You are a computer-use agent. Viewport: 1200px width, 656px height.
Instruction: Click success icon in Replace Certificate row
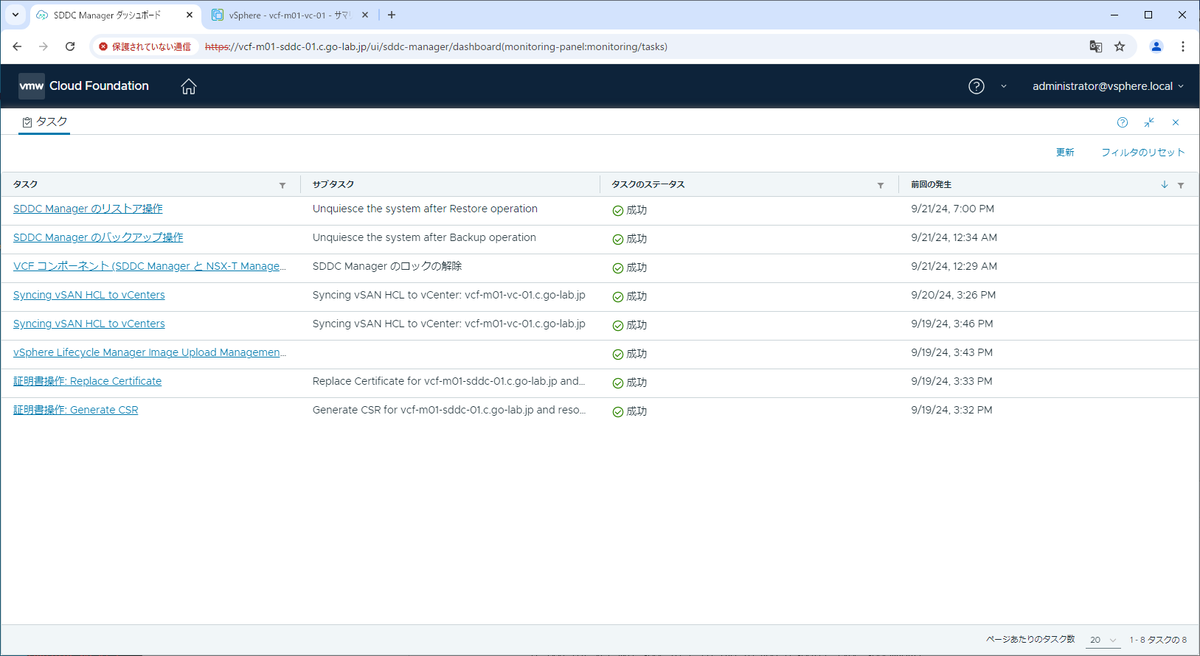click(x=618, y=383)
